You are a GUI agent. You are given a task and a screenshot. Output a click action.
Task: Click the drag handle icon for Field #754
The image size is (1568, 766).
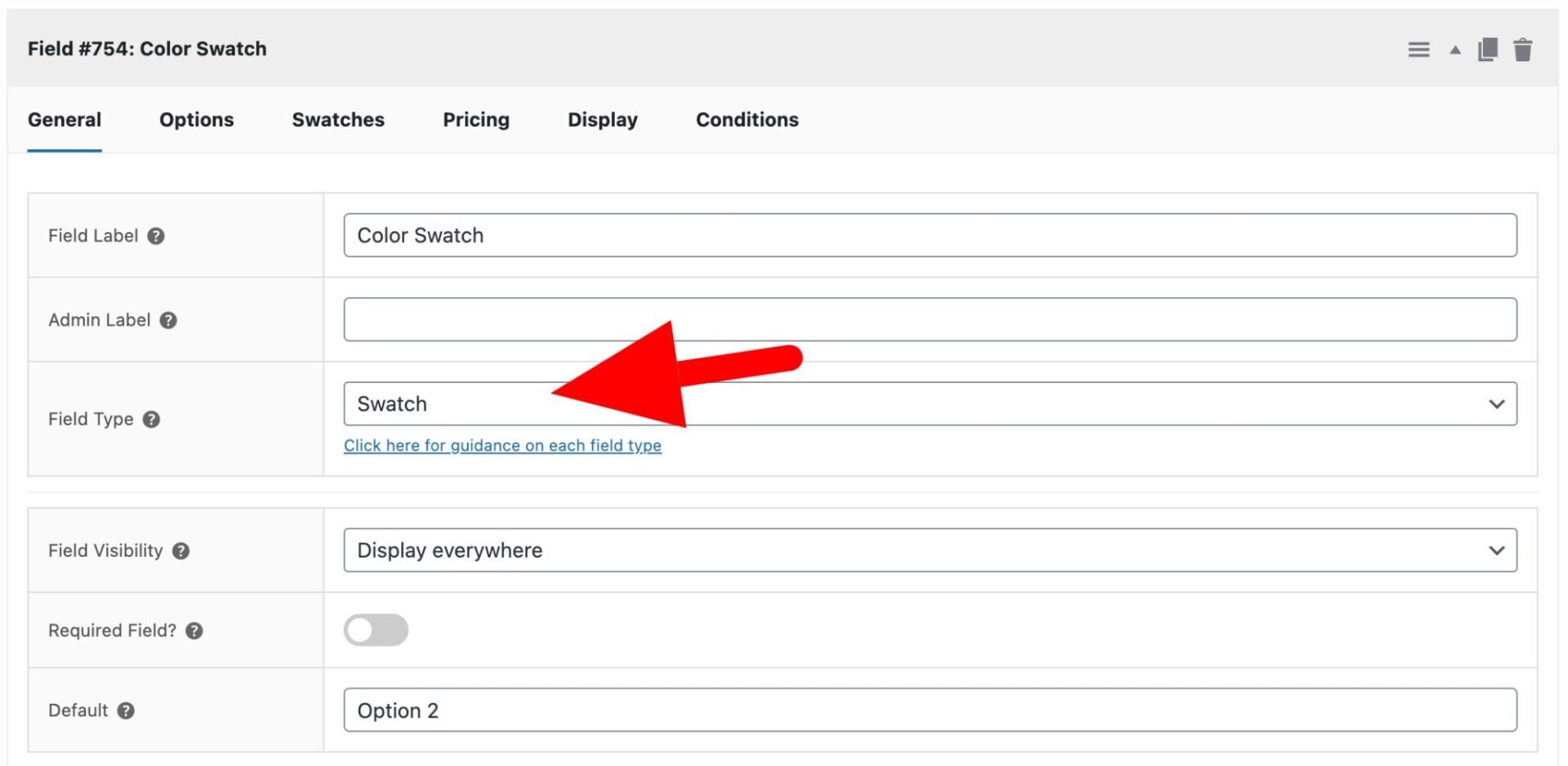pyautogui.click(x=1419, y=49)
